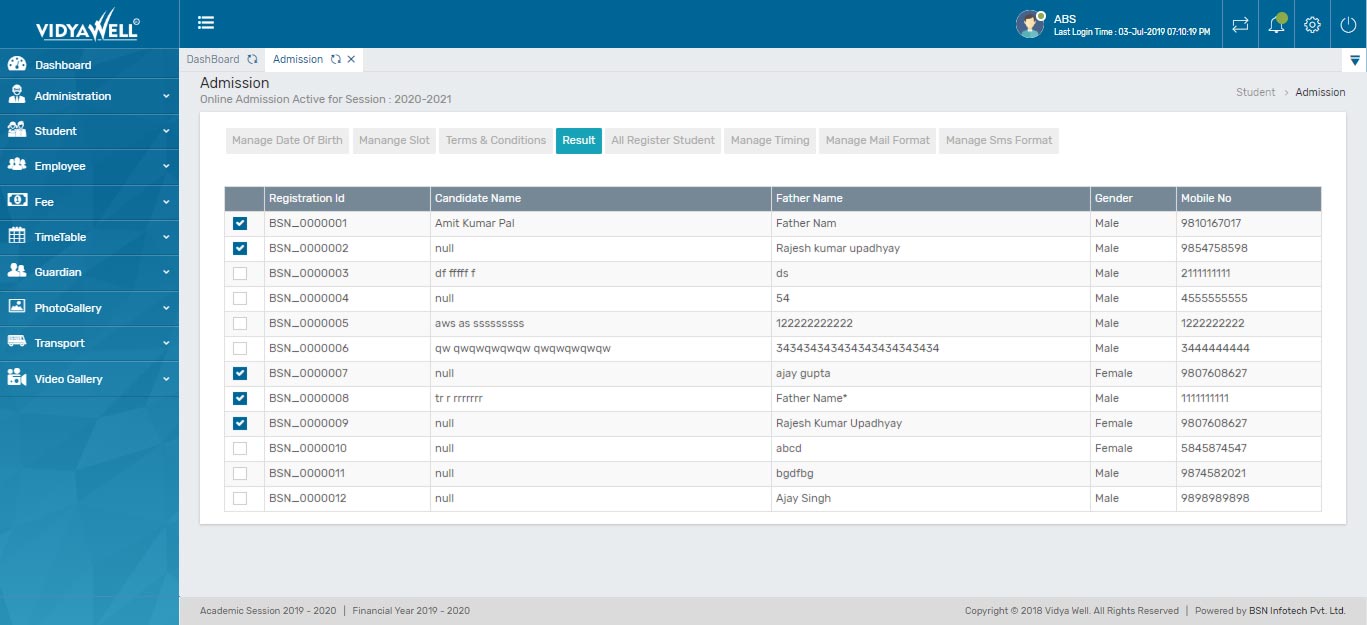Screen dimensions: 1367x625
Task: Click father name ajay gupta
Action: [803, 373]
